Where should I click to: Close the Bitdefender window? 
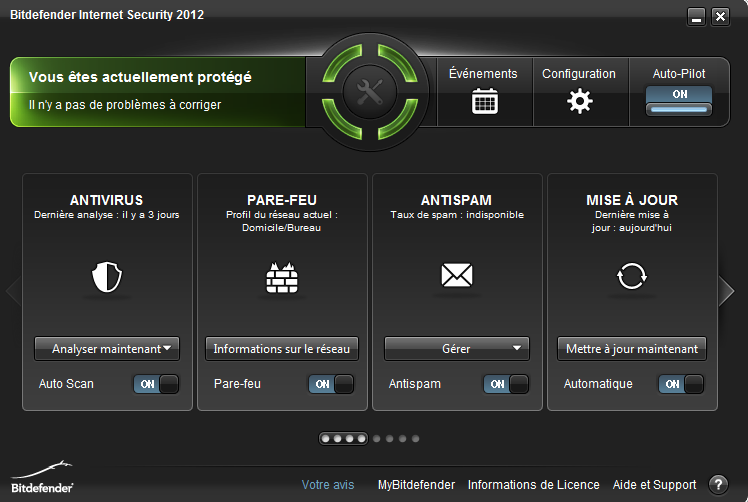point(720,17)
